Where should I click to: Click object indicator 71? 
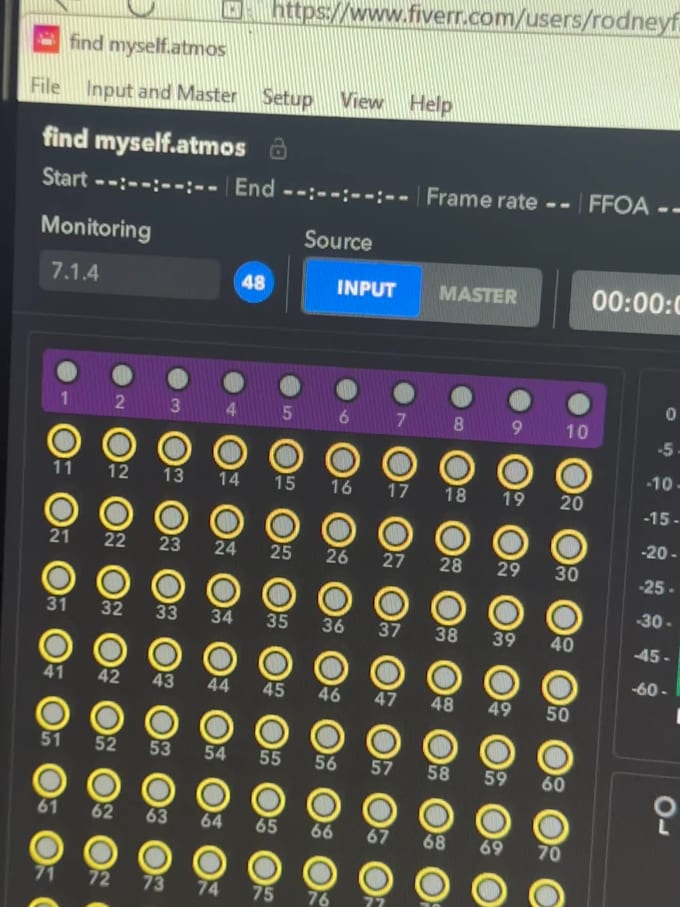point(46,847)
